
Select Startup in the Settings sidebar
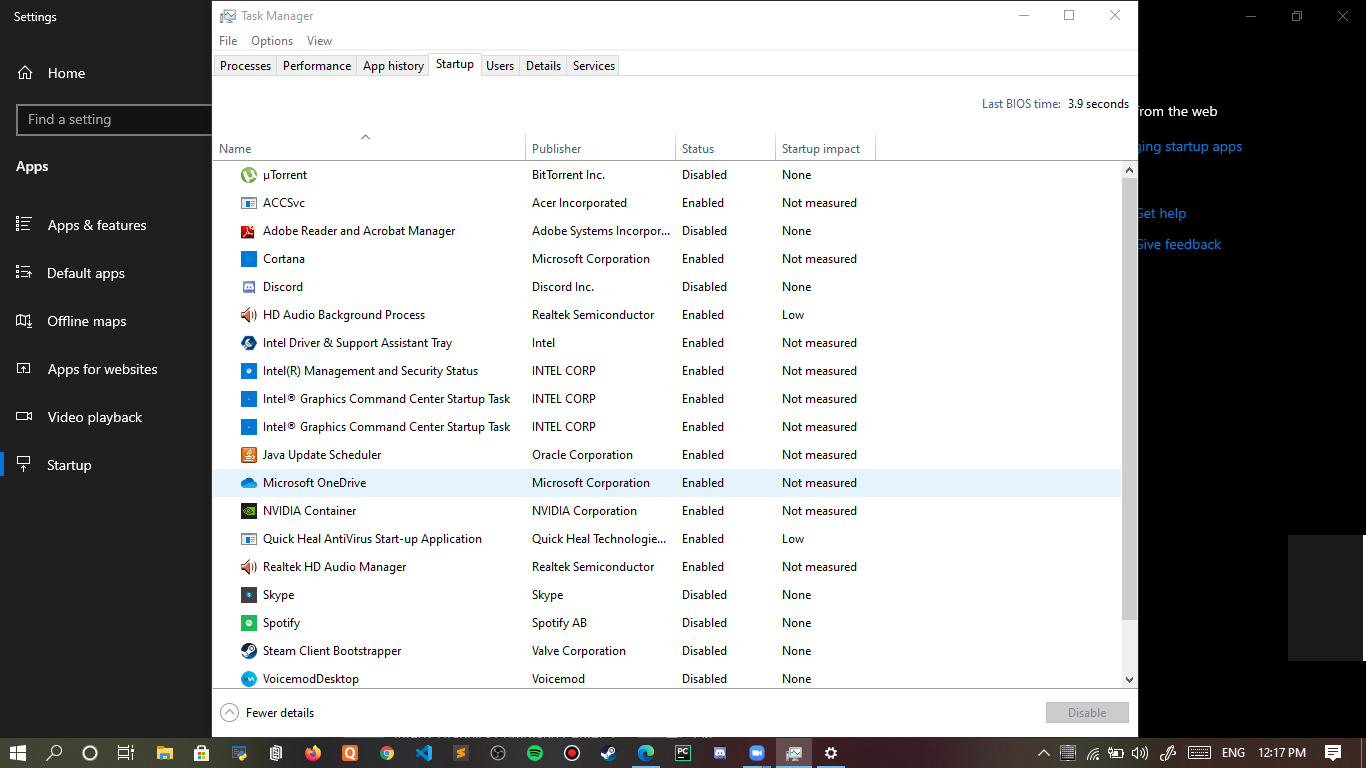[x=68, y=465]
